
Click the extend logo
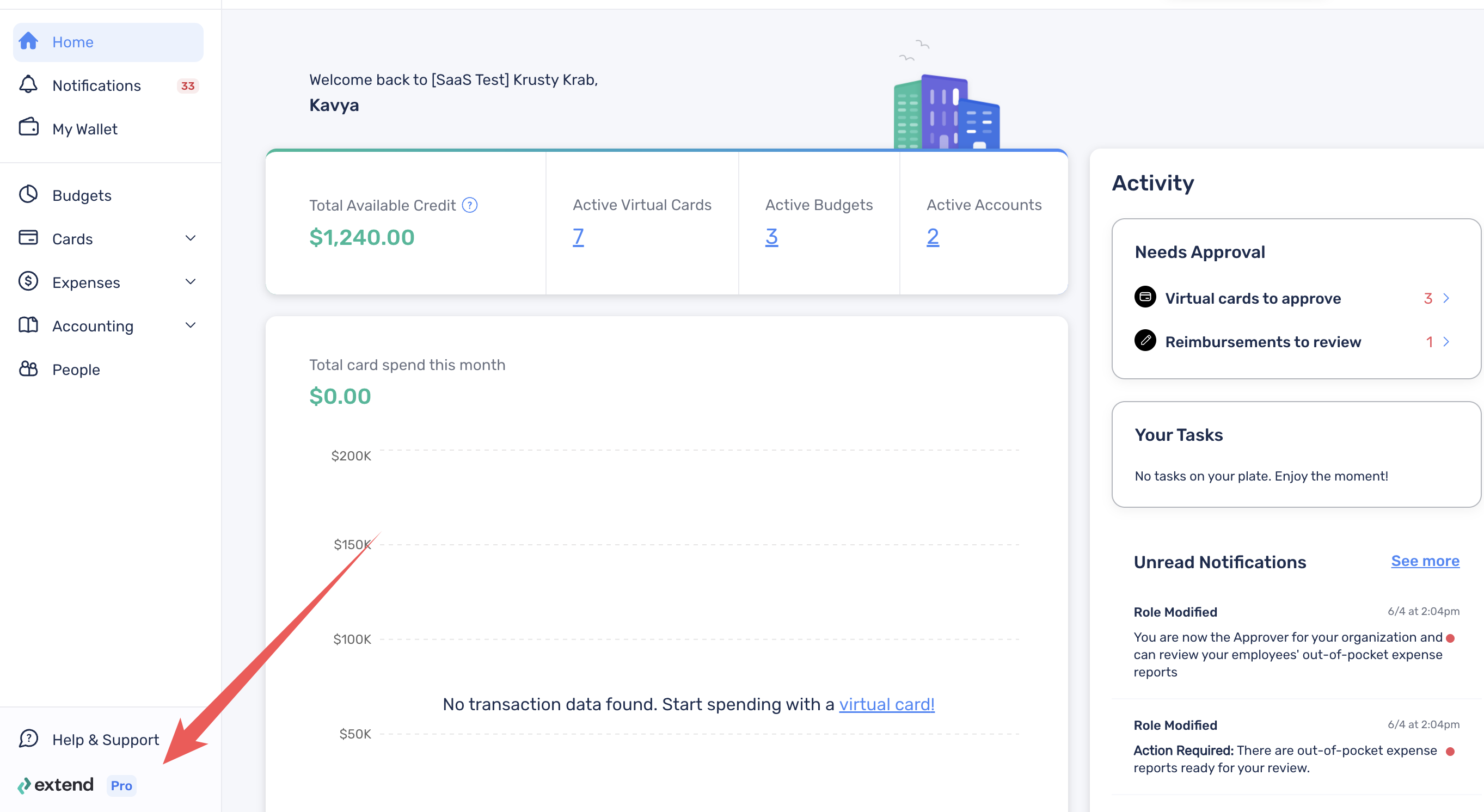56,785
